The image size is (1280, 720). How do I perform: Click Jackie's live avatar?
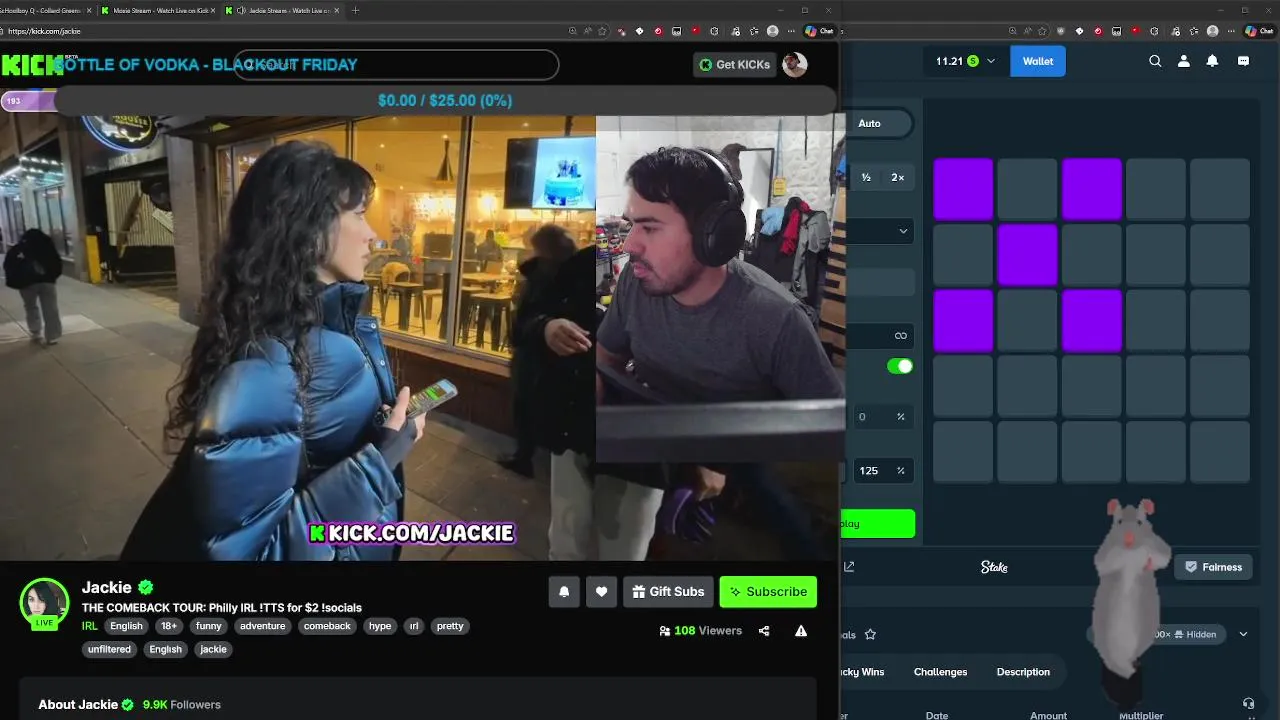tap(44, 602)
